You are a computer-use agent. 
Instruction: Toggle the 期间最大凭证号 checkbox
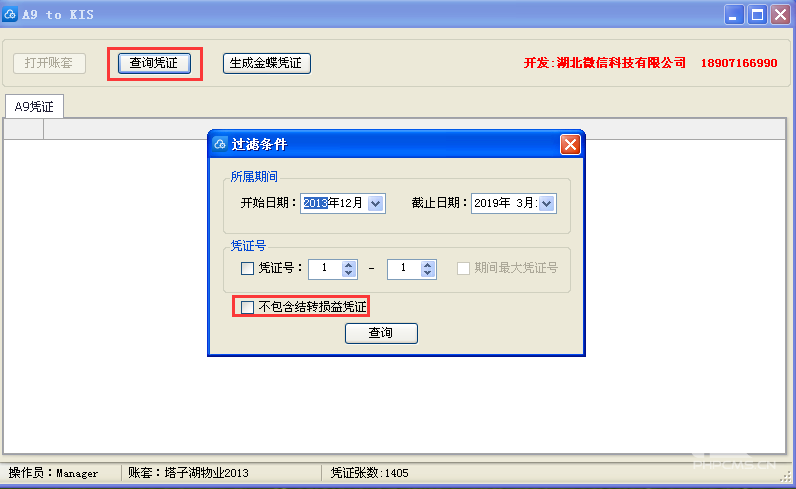click(464, 268)
